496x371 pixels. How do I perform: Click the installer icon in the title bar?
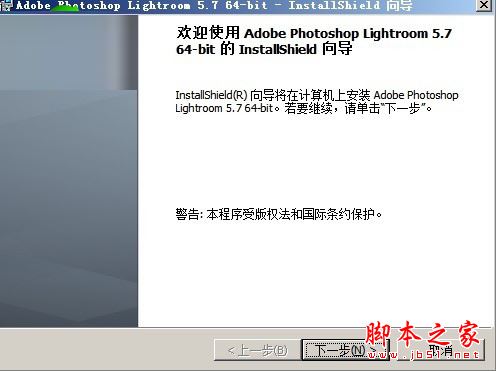coord(6,6)
